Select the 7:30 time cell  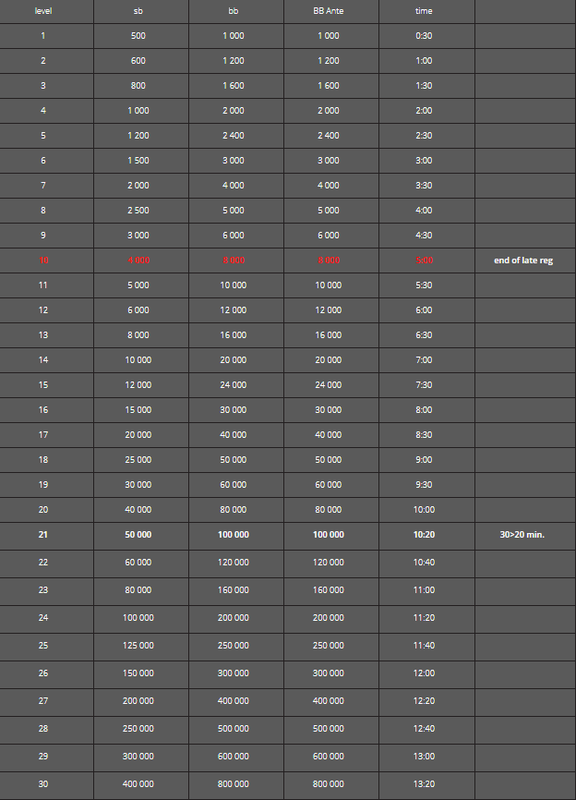pyautogui.click(x=424, y=385)
